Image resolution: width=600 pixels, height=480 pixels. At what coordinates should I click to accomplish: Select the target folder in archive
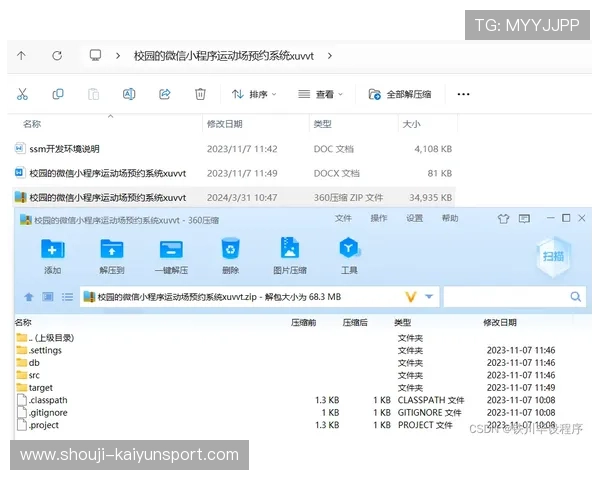35,388
